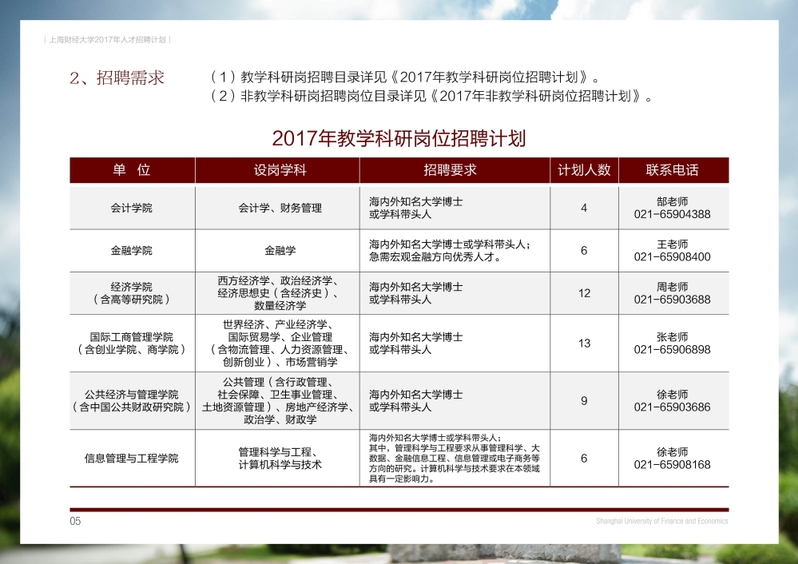This screenshot has width=798, height=564.
Task: Click the 联系电话 column header
Action: click(x=672, y=170)
